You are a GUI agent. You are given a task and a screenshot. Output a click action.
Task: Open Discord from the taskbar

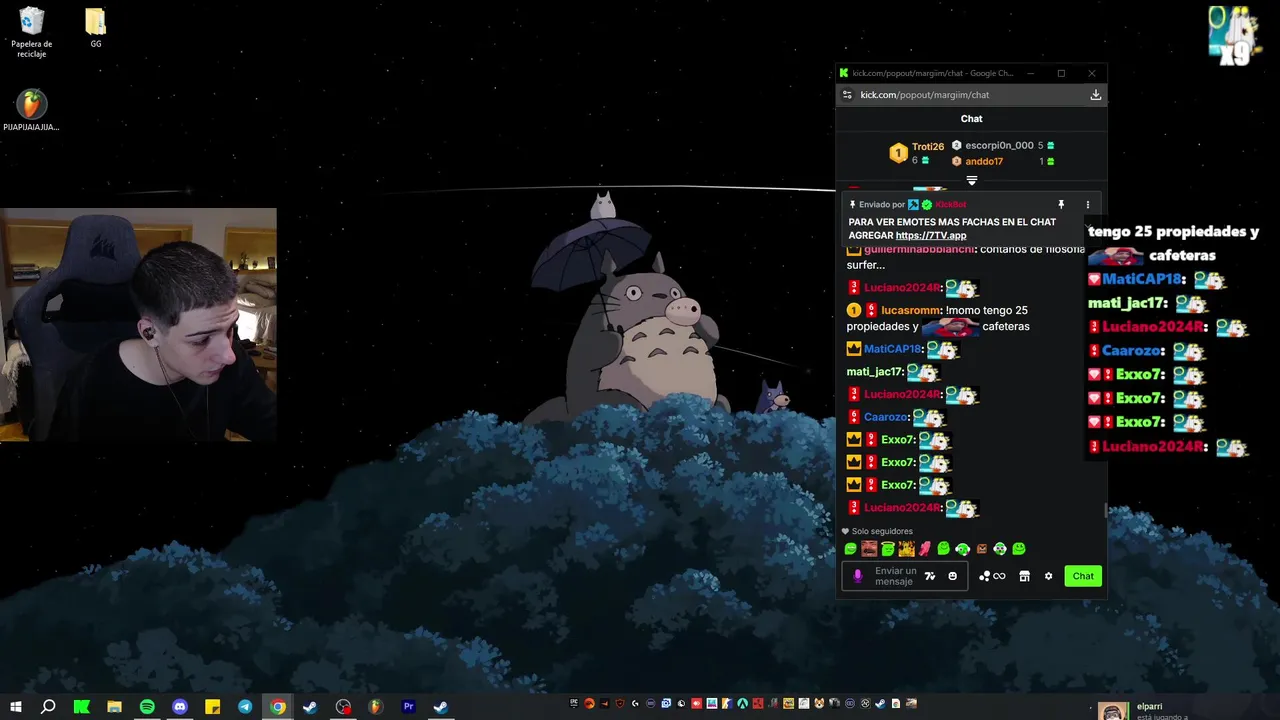(180, 707)
